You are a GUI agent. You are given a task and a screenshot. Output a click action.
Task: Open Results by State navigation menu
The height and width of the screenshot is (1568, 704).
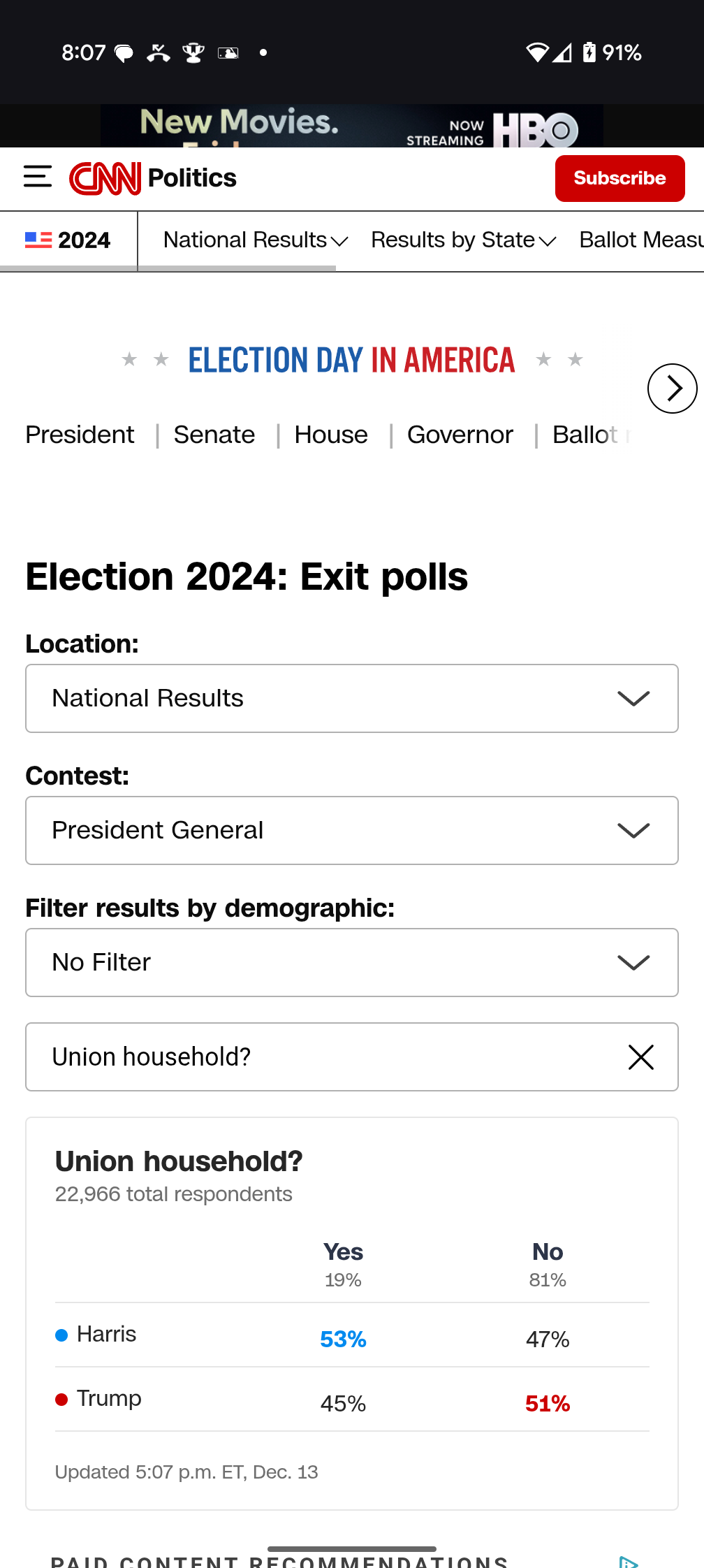463,240
